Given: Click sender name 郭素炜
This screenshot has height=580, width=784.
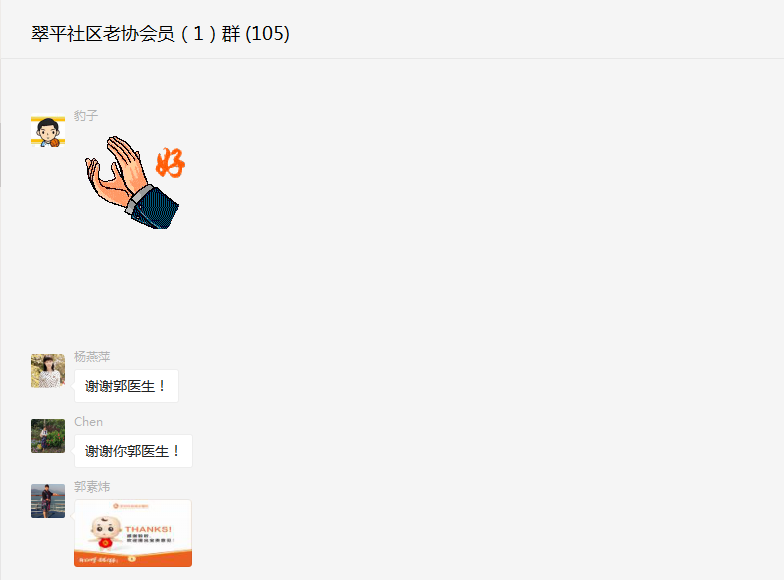Looking at the screenshot, I should tap(92, 486).
